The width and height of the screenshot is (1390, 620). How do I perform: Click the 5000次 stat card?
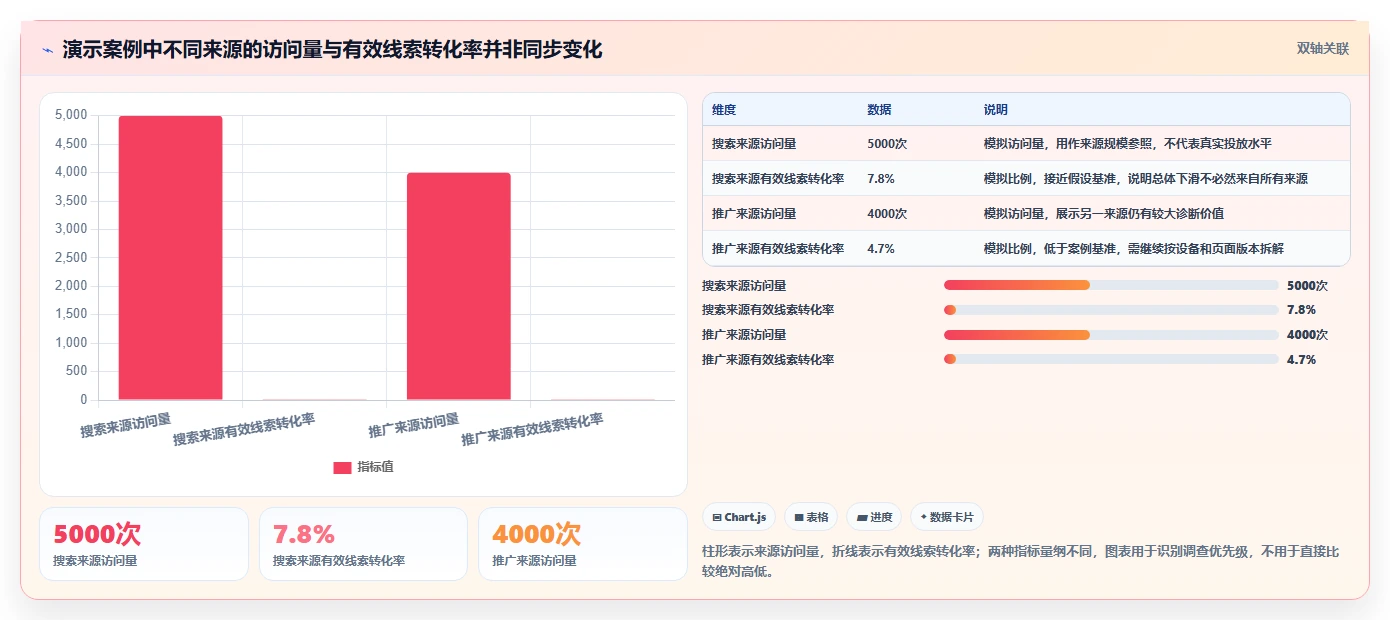[x=144, y=544]
